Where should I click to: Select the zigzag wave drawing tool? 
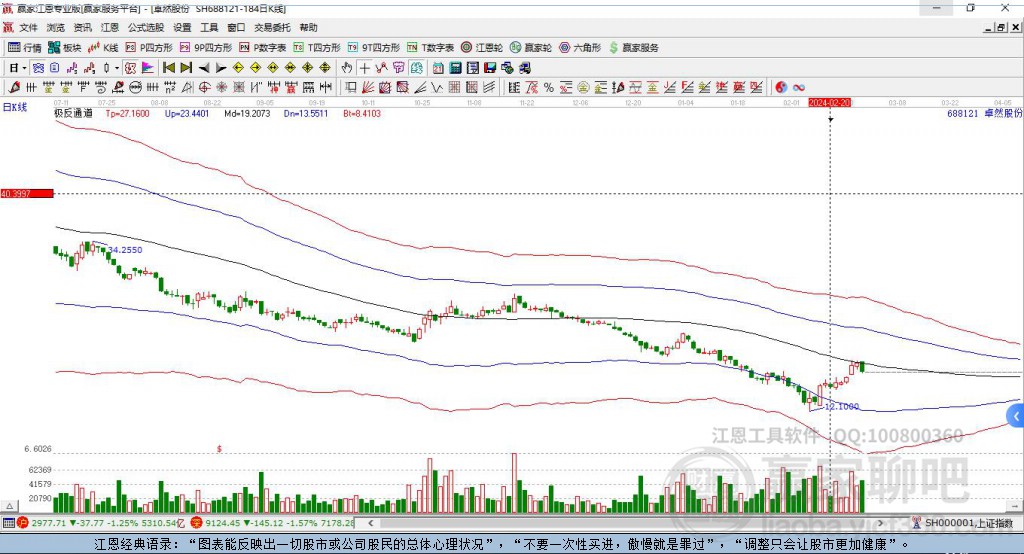tap(437, 88)
